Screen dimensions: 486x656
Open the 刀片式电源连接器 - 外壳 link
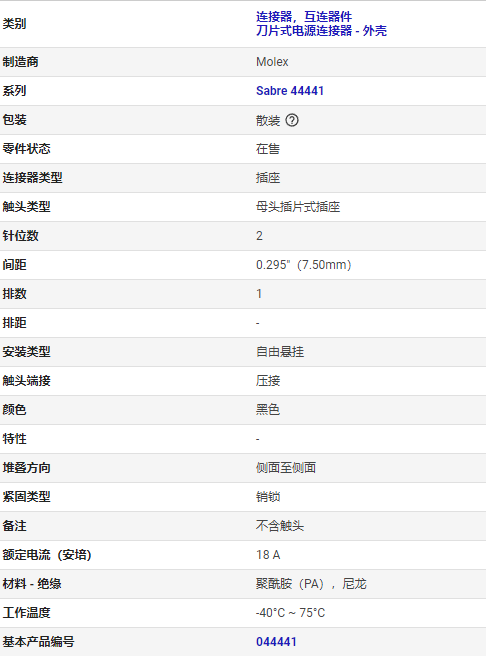(x=321, y=31)
